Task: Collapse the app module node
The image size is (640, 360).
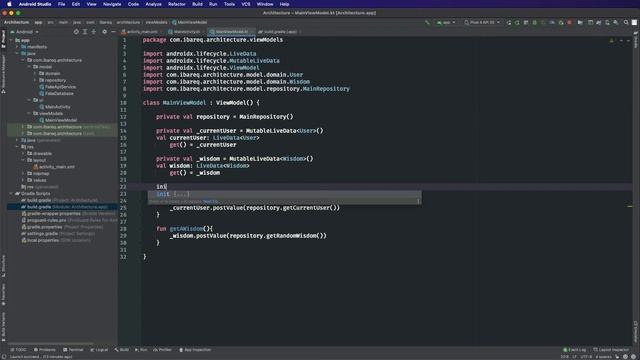Action: pos(11,40)
